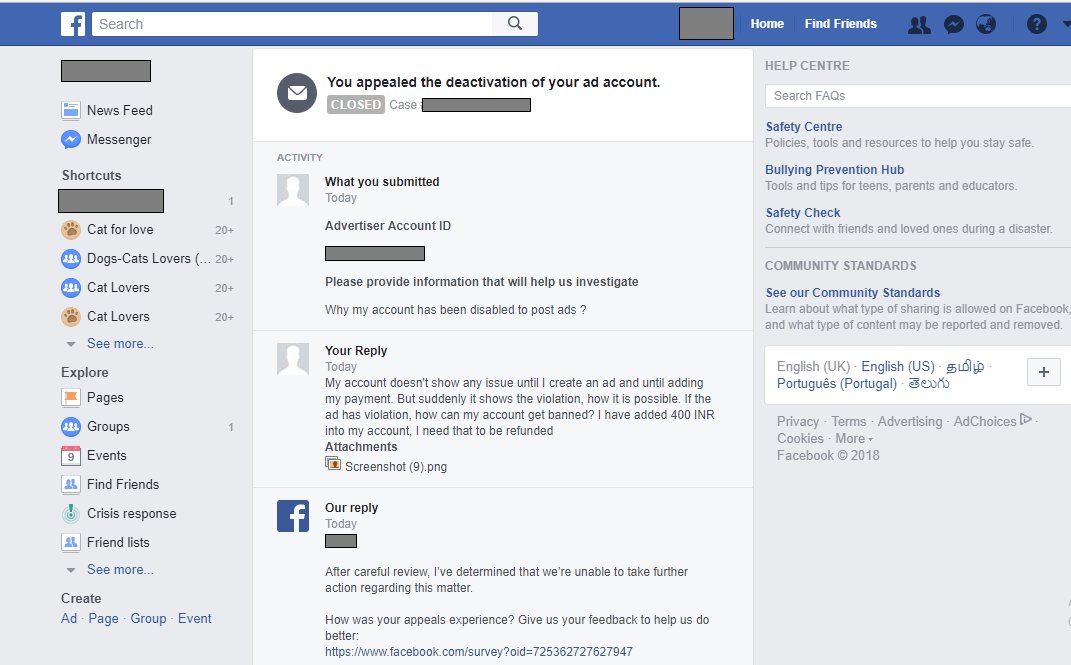Create a new Event link
1071x665 pixels.
coord(195,618)
